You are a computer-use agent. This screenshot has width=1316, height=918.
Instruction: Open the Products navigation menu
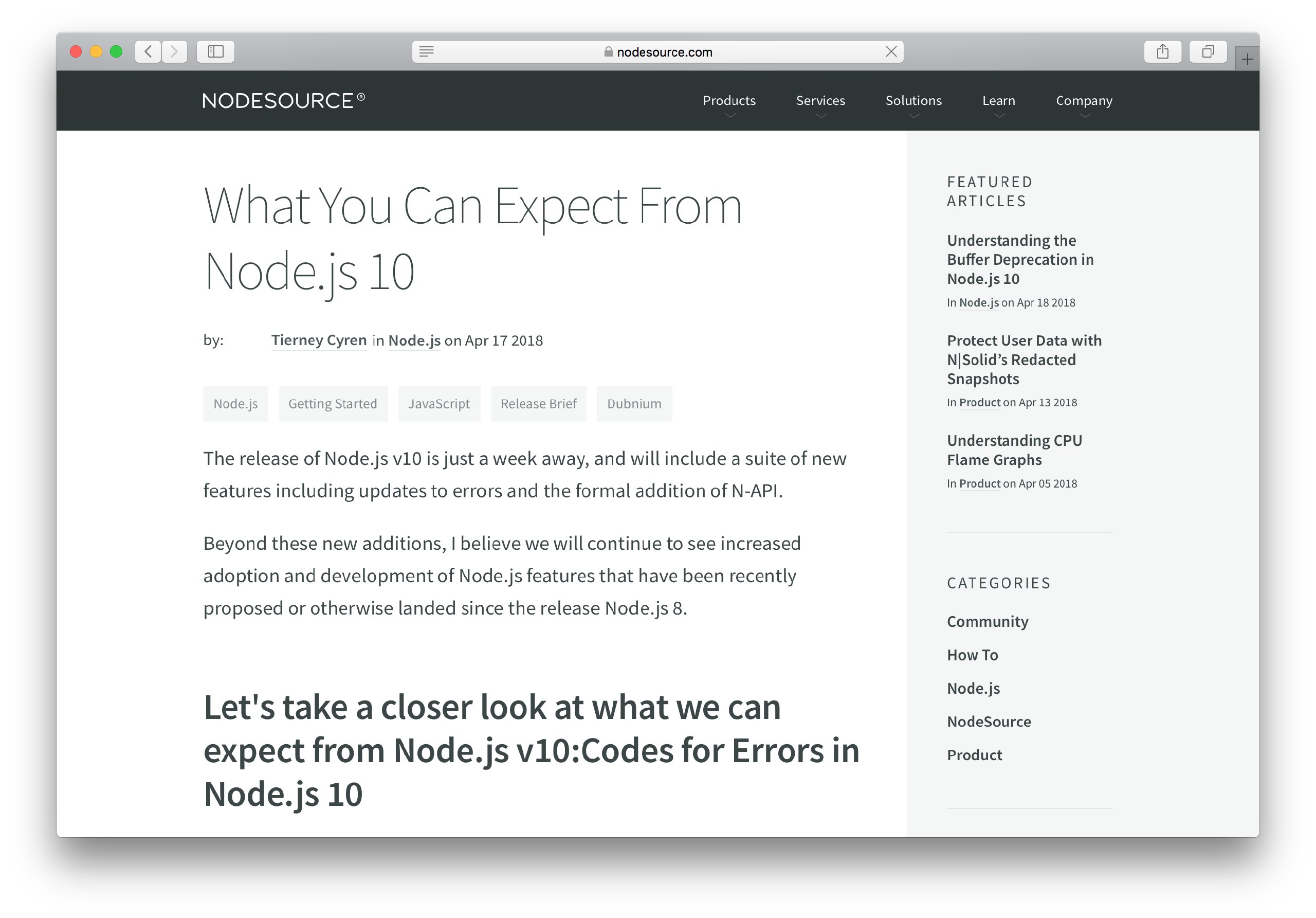(x=729, y=100)
